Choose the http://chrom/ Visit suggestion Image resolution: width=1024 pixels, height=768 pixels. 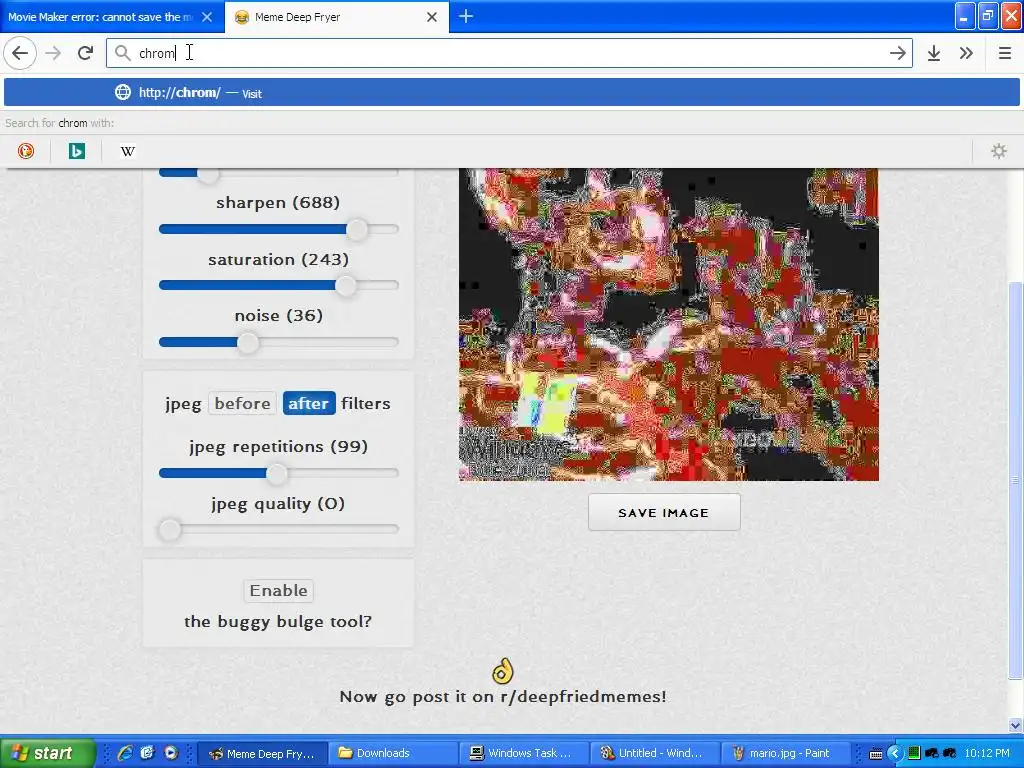pyautogui.click(x=511, y=93)
